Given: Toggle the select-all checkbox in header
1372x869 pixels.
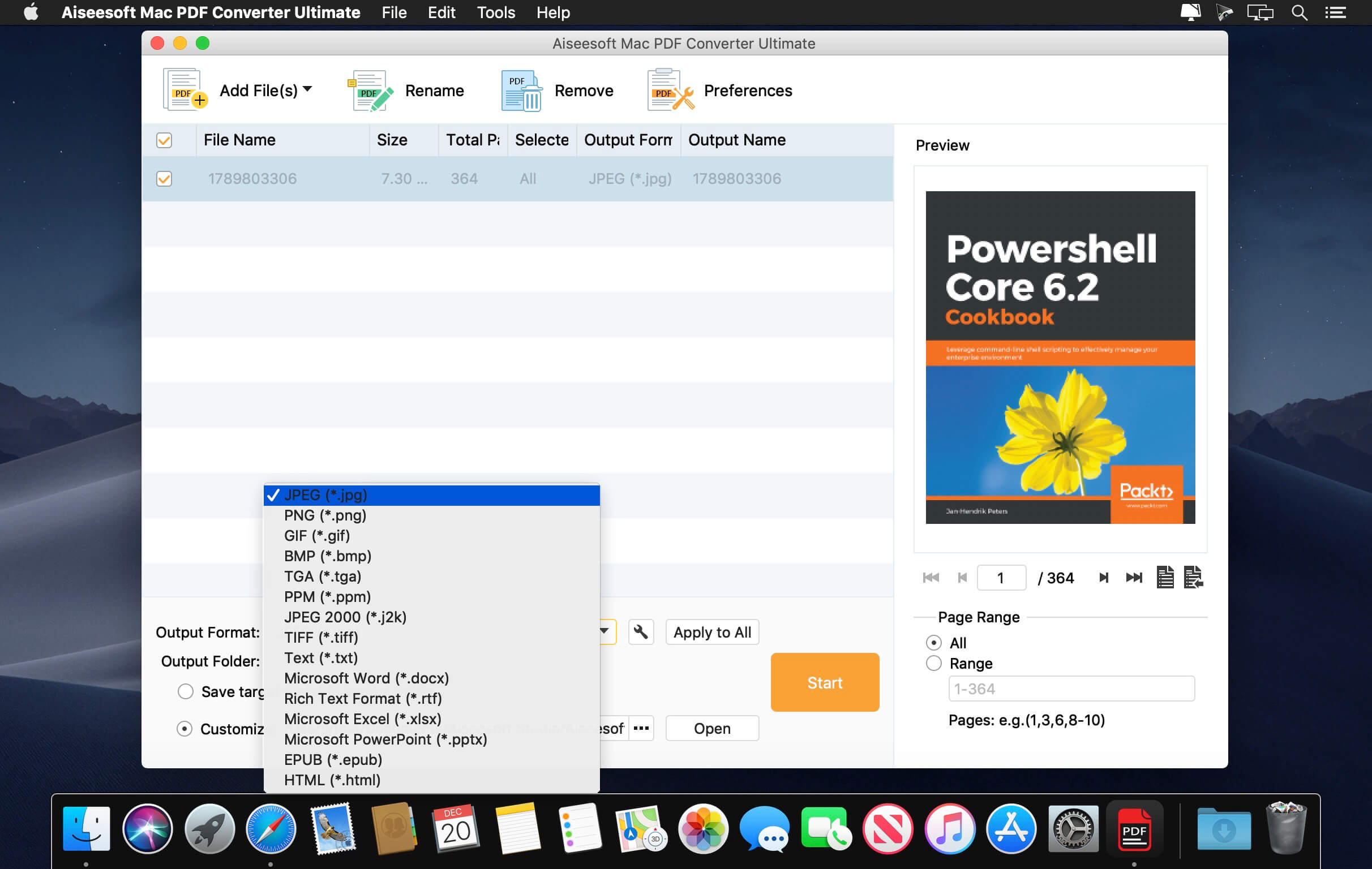Looking at the screenshot, I should pos(164,140).
